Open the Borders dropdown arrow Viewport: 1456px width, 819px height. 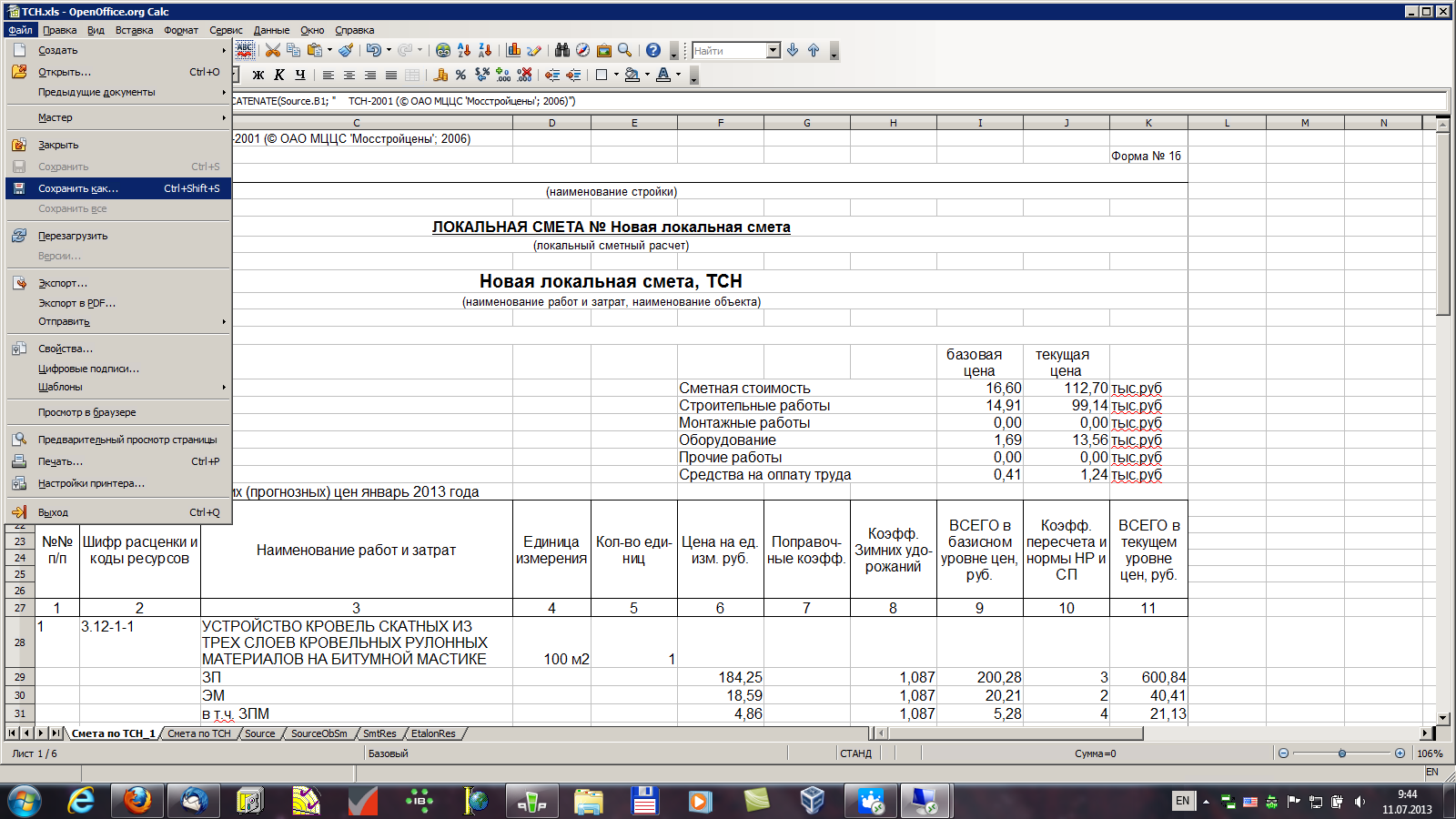tap(616, 75)
